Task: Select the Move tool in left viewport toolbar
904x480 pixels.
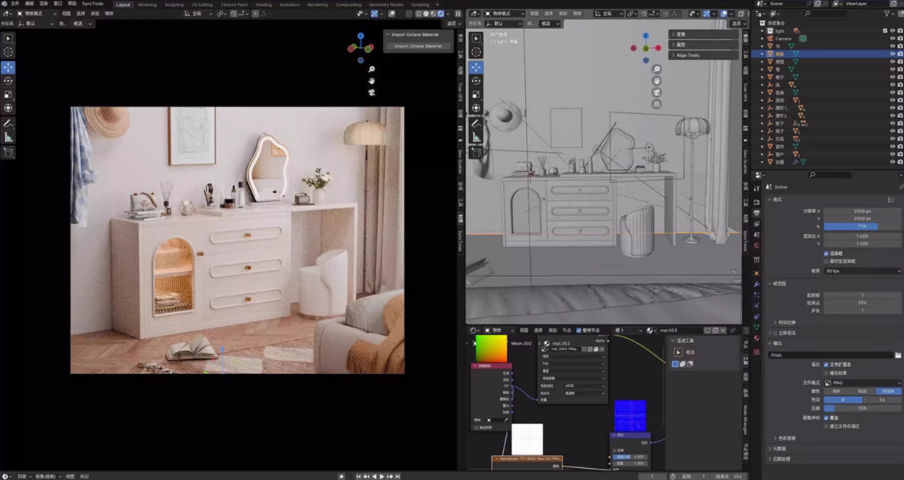Action: pyautogui.click(x=8, y=67)
